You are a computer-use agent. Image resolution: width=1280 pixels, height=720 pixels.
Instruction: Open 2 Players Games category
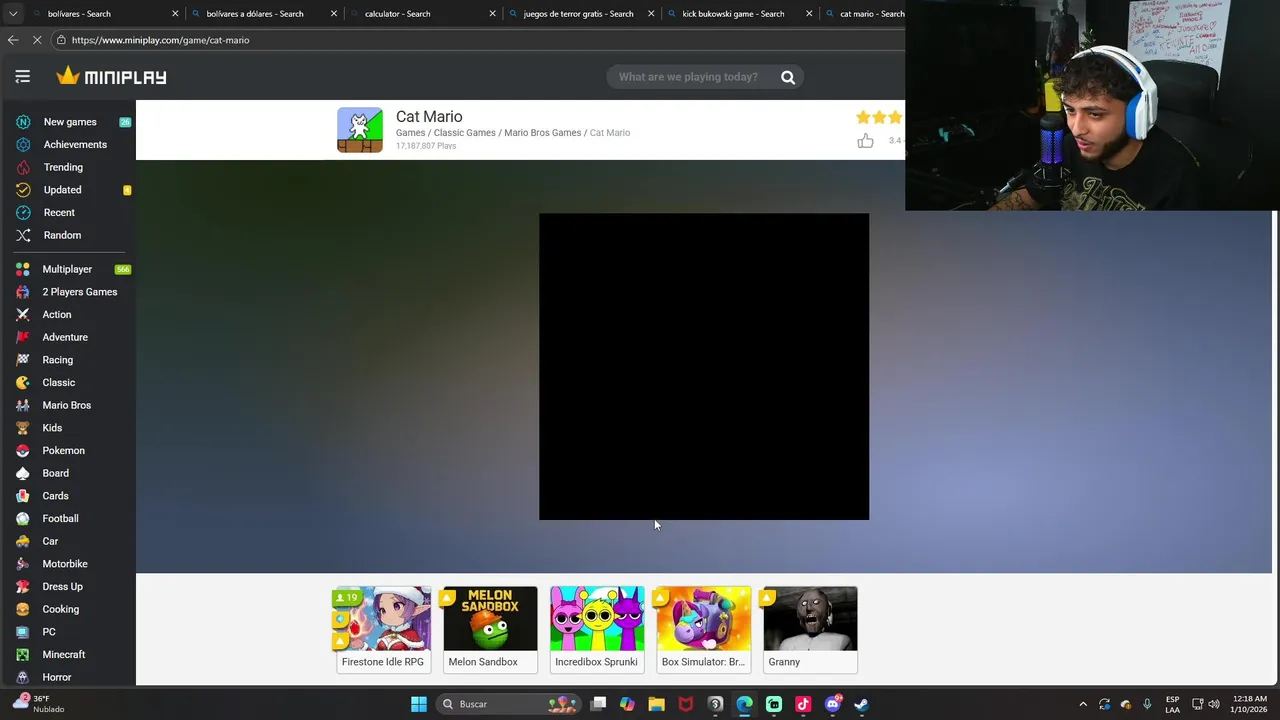(79, 292)
